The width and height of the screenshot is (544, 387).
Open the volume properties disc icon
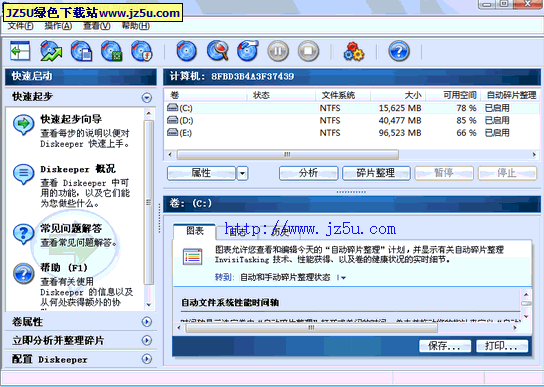(81, 51)
